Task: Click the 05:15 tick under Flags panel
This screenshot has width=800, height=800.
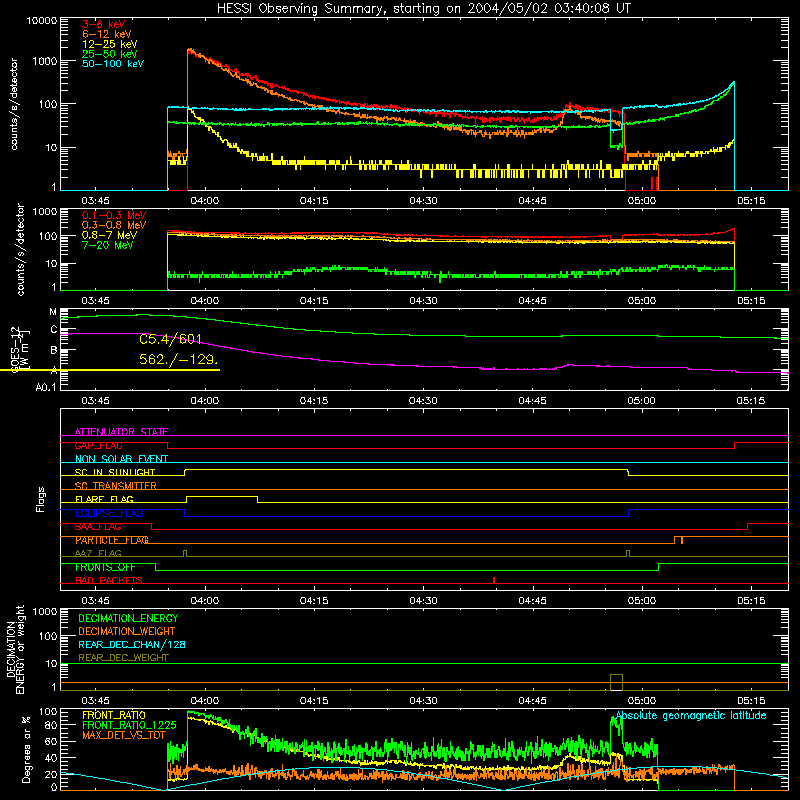Action: [751, 601]
